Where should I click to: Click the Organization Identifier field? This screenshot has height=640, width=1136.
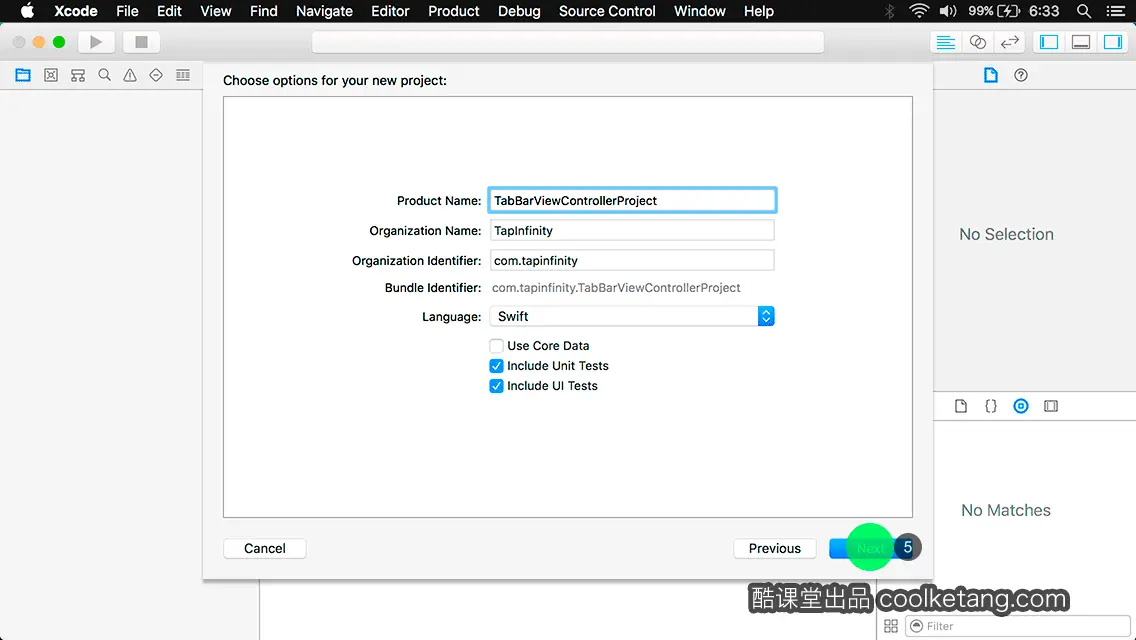pyautogui.click(x=632, y=260)
